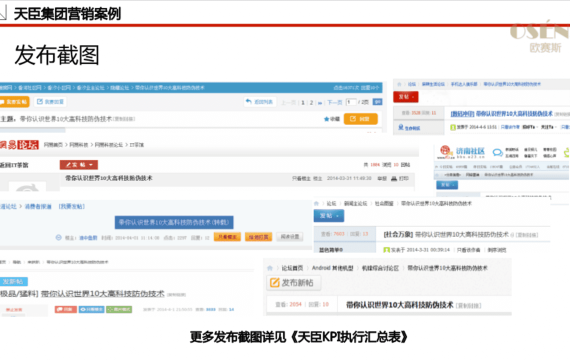The height and width of the screenshot is (360, 570).
Task: Click the green post icon before 发表于 2014-3-31
Action: 387,250
